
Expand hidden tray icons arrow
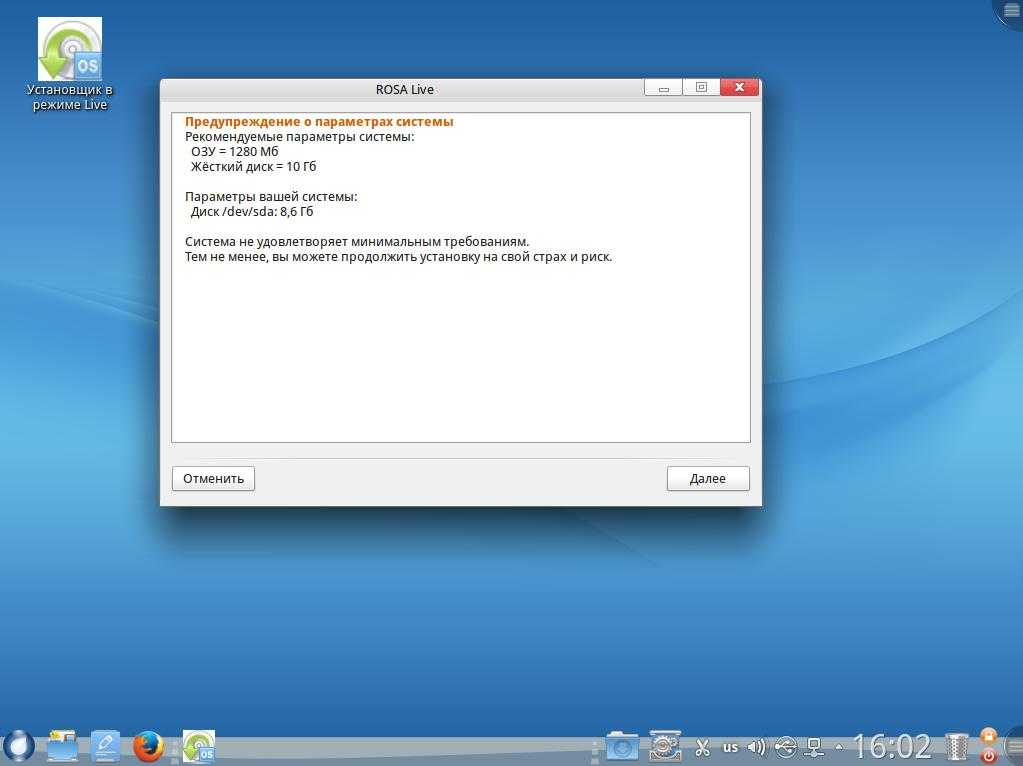pyautogui.click(x=838, y=747)
